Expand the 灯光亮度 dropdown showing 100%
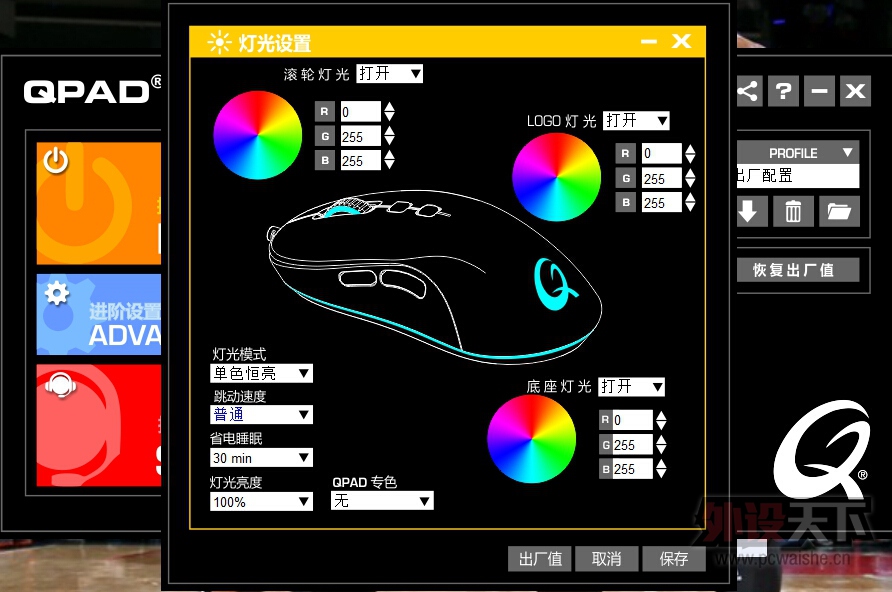This screenshot has width=892, height=592. pos(261,502)
